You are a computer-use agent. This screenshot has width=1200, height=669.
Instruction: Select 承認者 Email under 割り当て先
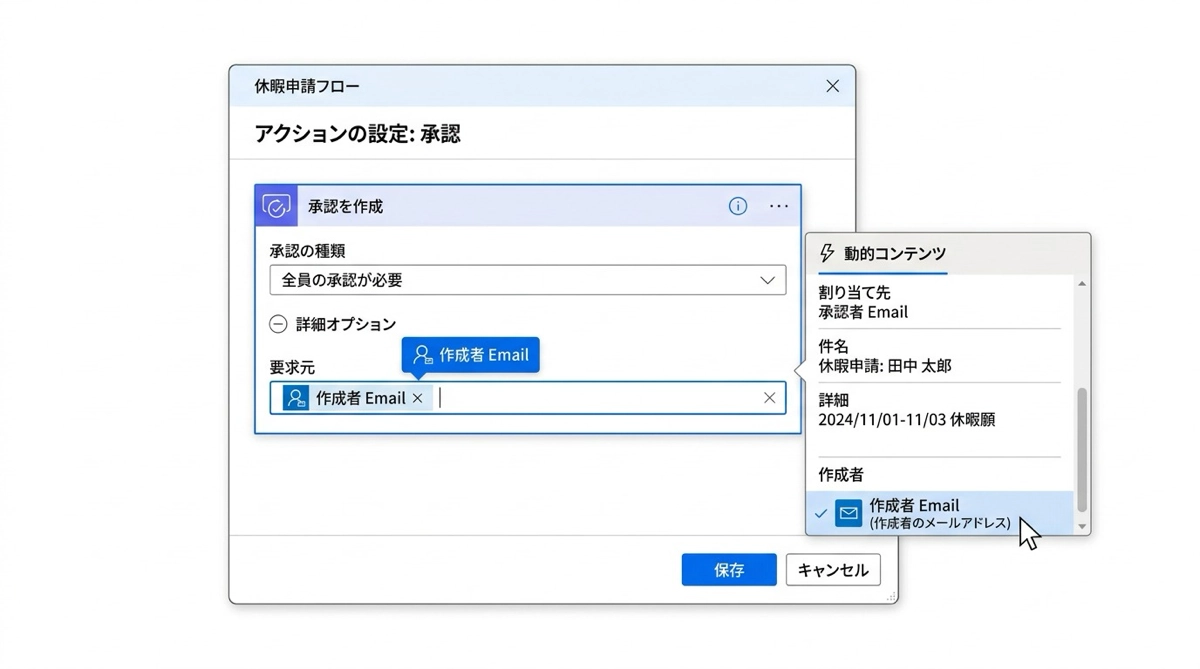(863, 312)
